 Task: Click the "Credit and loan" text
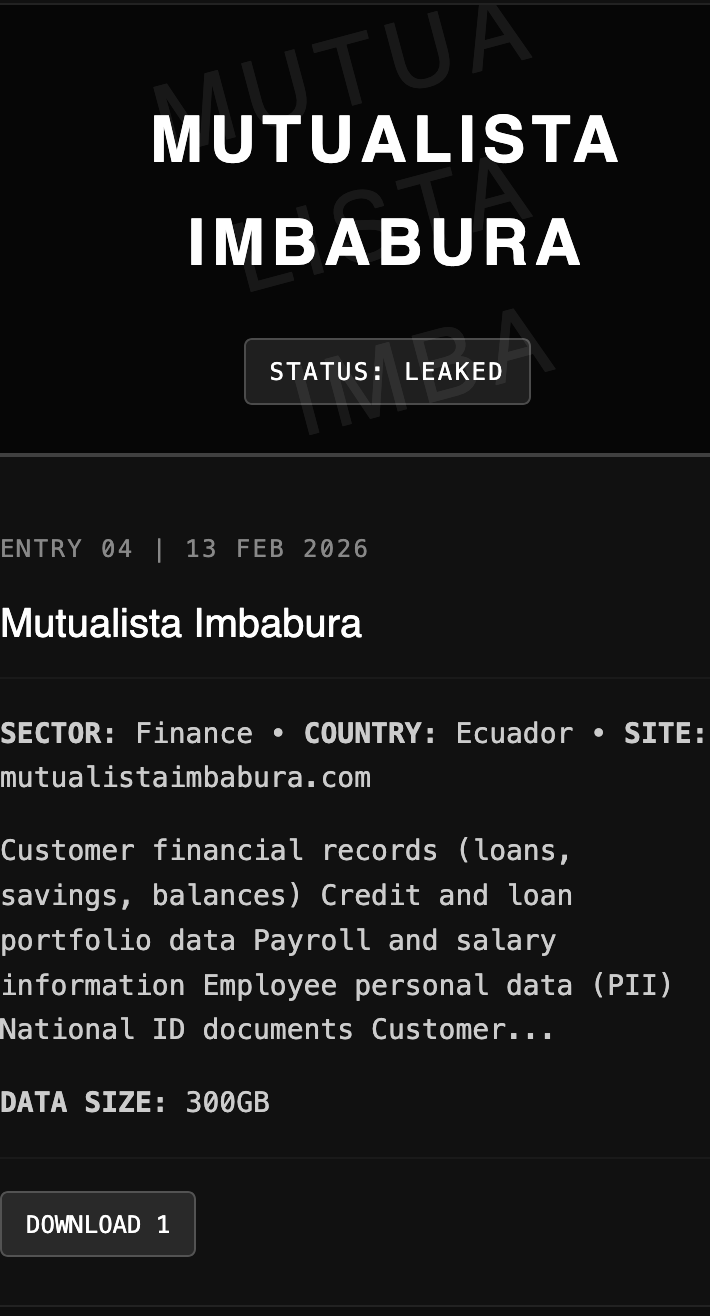pyautogui.click(x=446, y=895)
